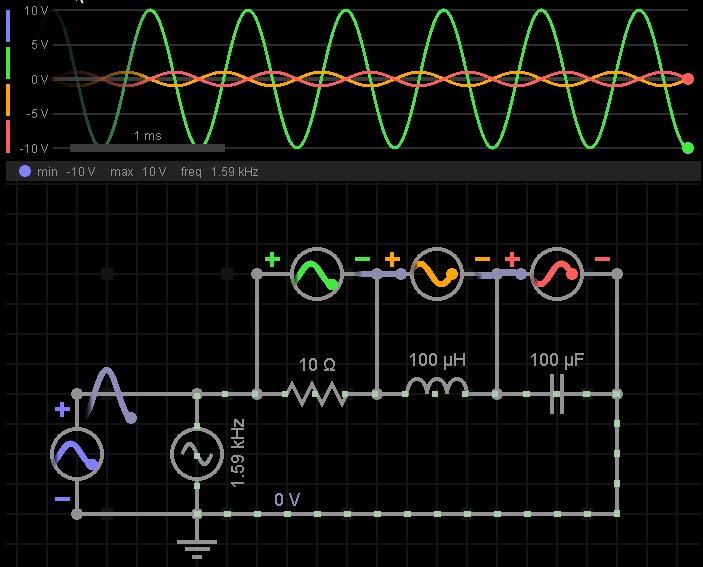The image size is (703, 567).
Task: Select the orange voltmeter across the inductor
Action: (x=437, y=273)
